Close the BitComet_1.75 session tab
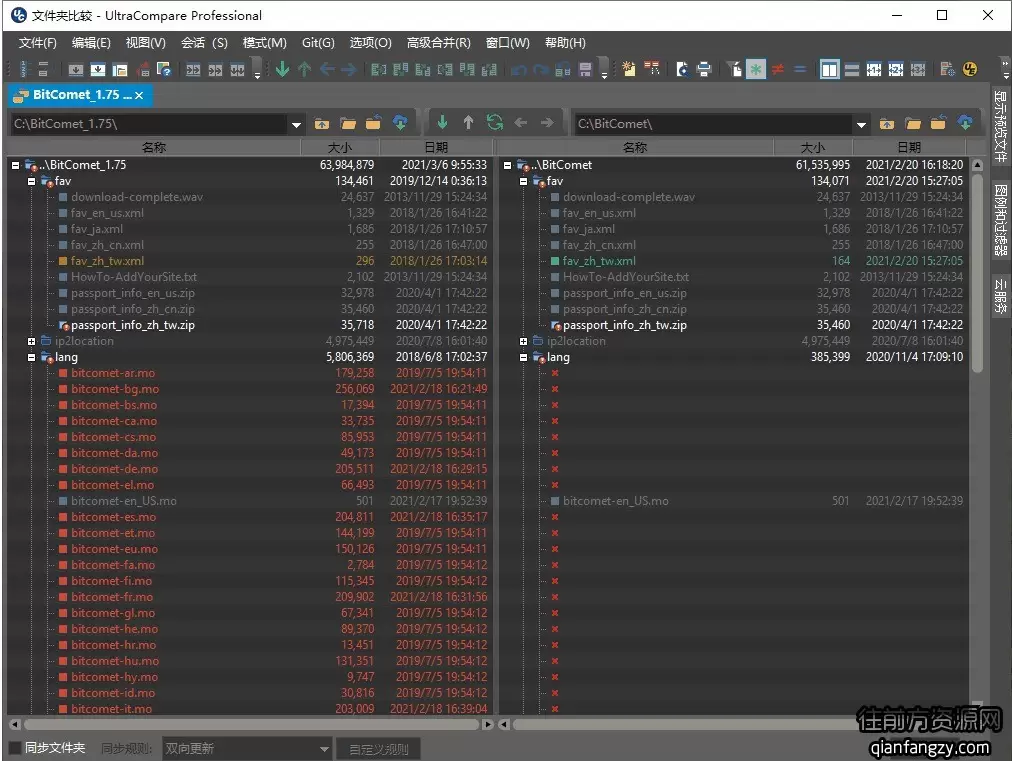The width and height of the screenshot is (1012, 761). 139,96
